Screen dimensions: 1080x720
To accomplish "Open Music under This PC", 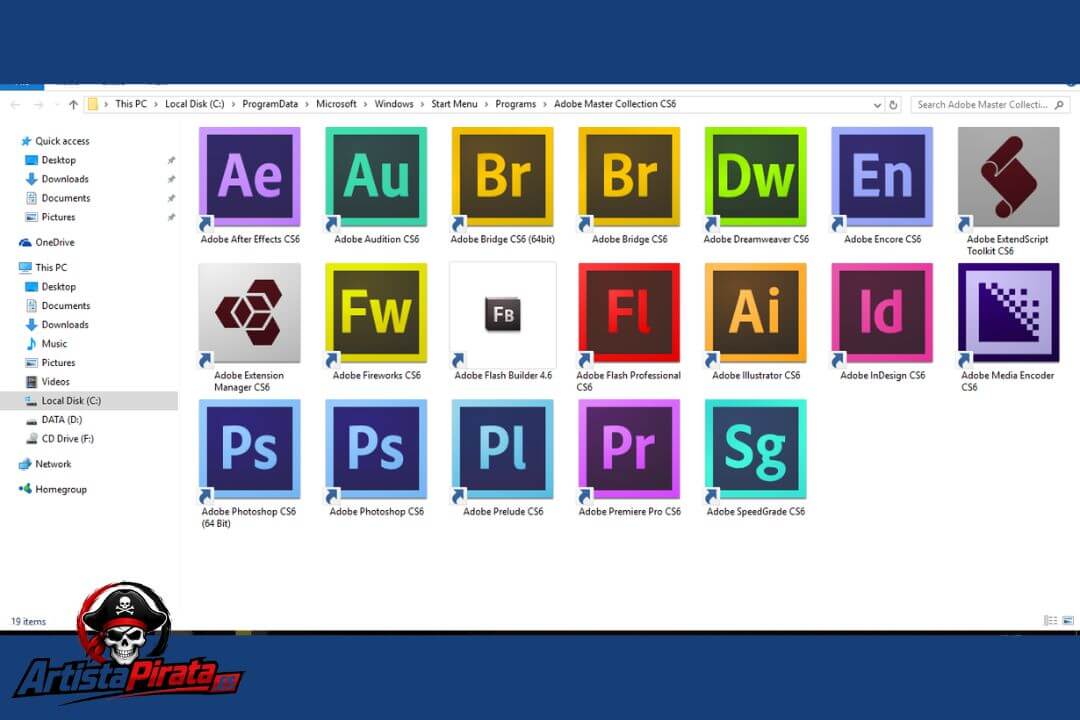I will [54, 344].
